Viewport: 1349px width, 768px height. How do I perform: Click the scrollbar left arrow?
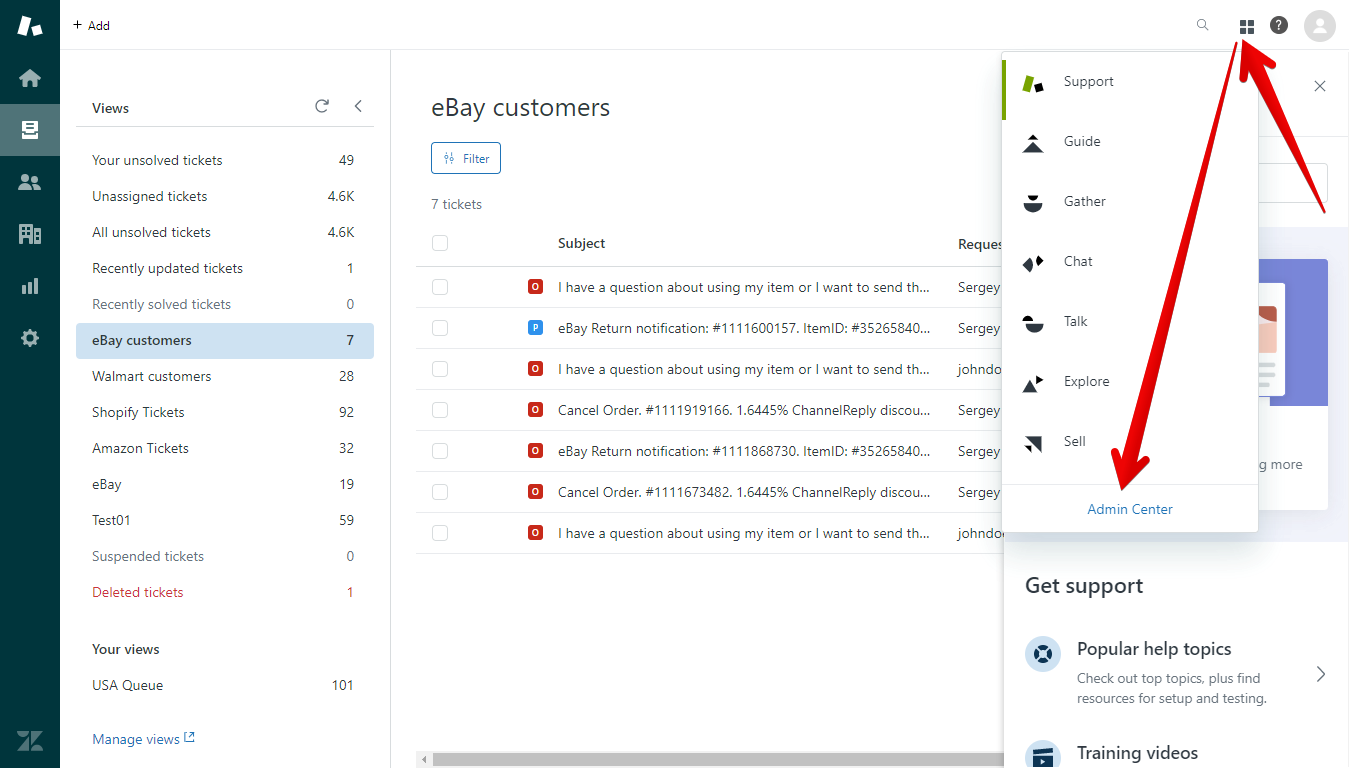point(424,760)
